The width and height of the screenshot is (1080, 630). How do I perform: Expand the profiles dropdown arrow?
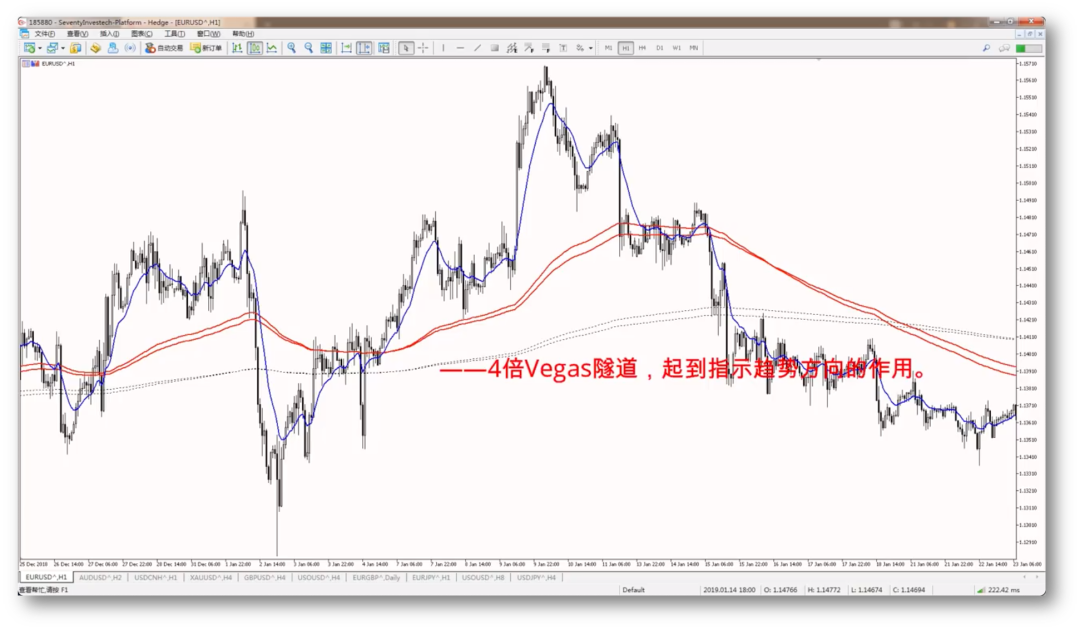(63, 48)
